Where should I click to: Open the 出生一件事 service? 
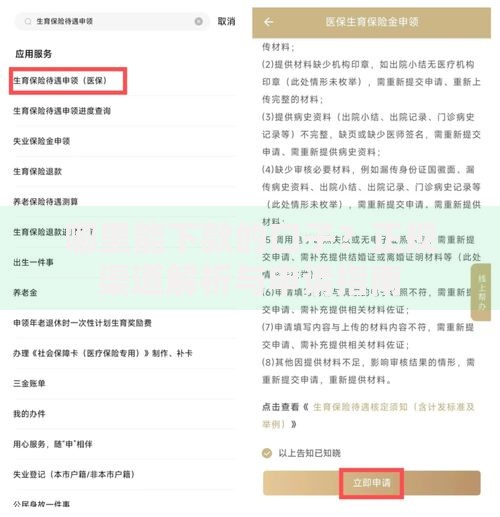33,262
